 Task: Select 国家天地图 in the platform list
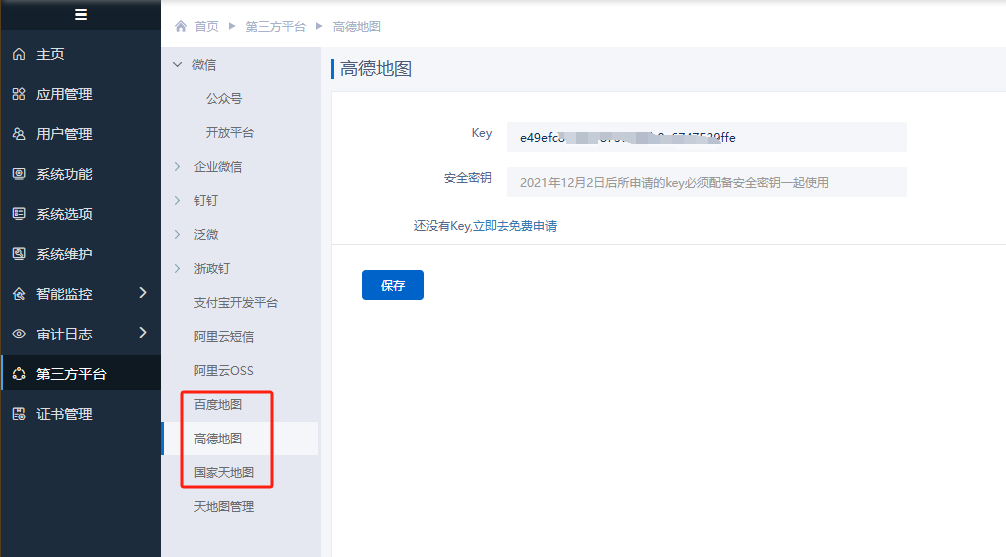224,473
